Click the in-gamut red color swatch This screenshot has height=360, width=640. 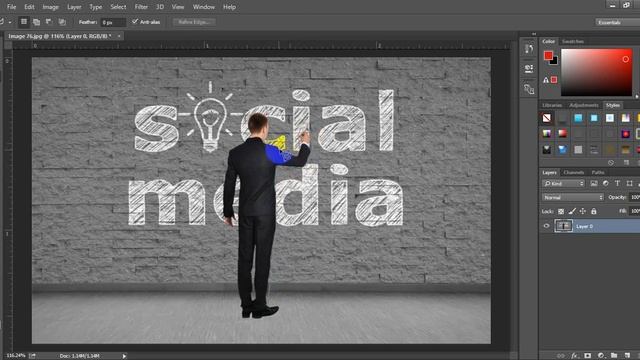pyautogui.click(x=554, y=80)
